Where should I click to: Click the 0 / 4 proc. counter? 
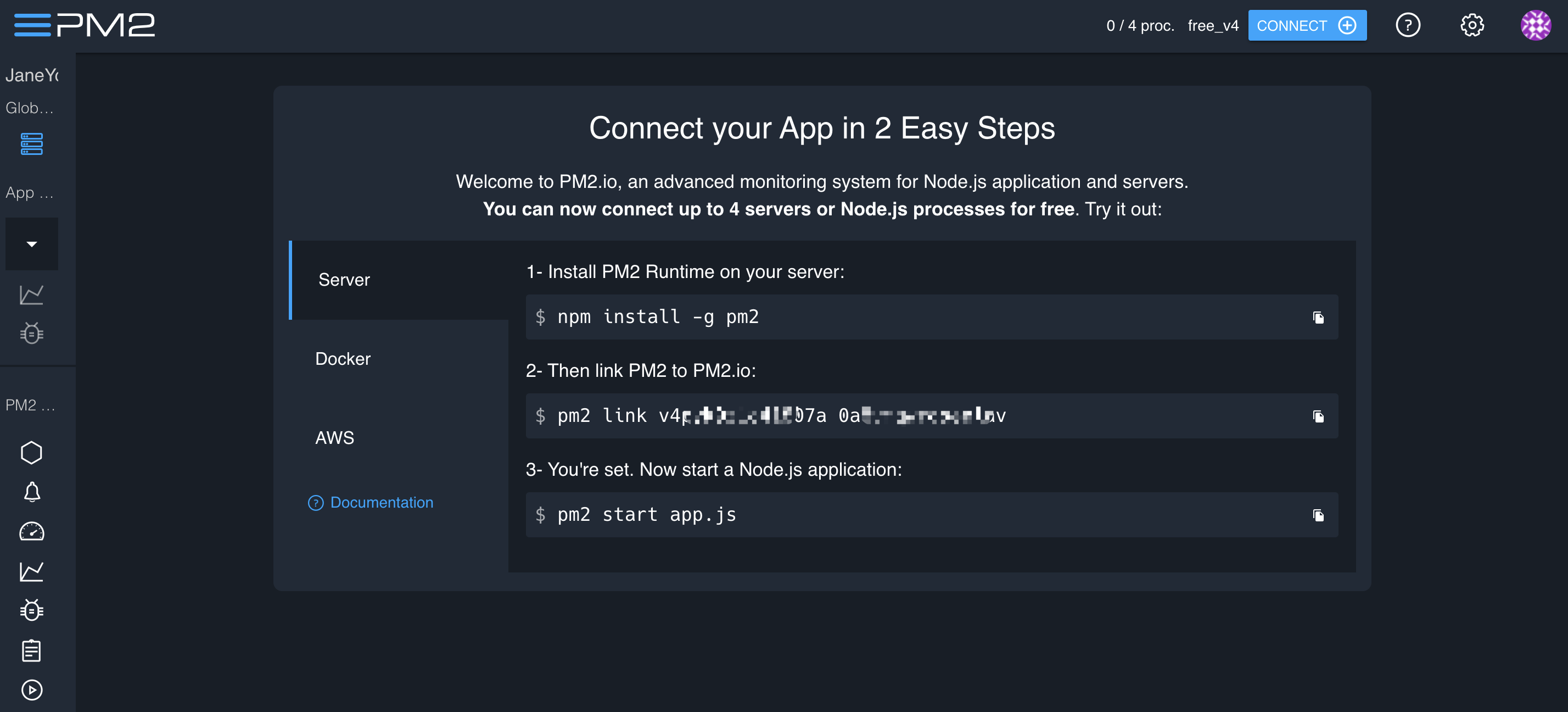(1140, 26)
